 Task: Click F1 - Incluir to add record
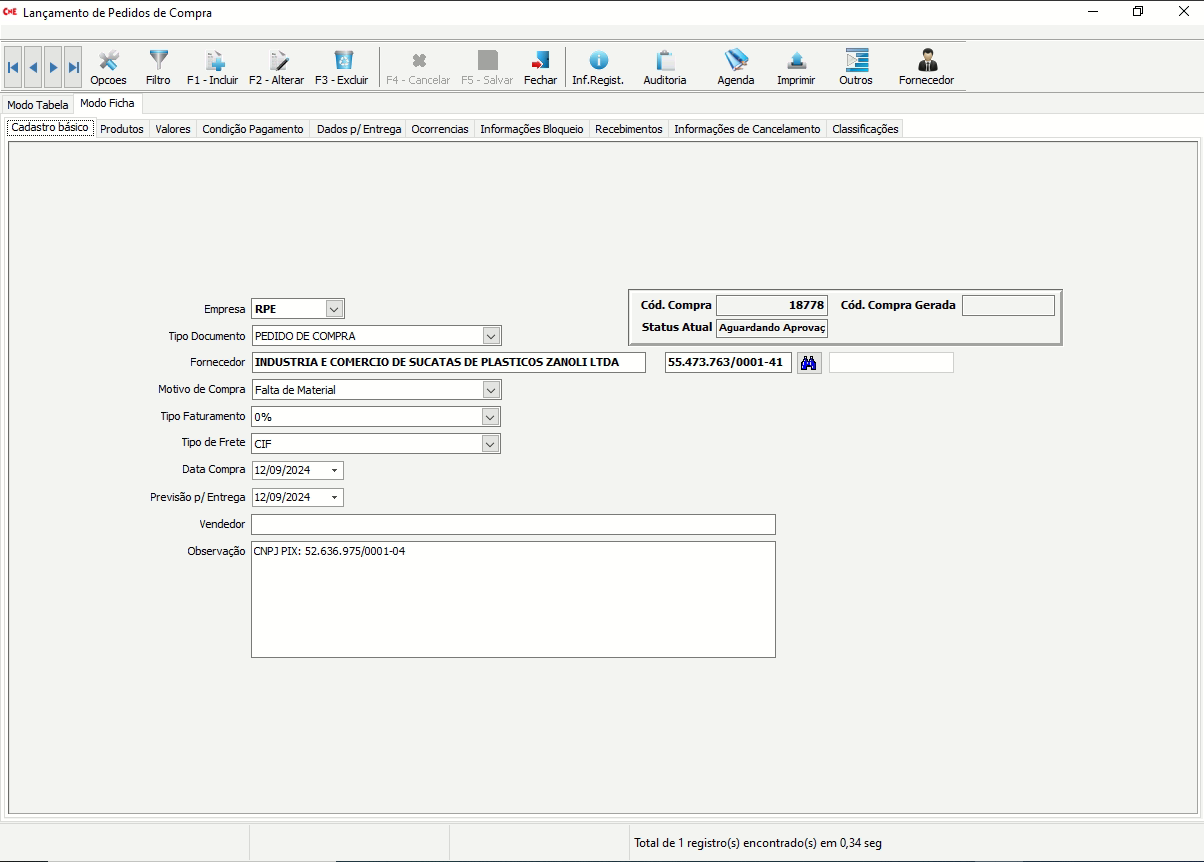click(212, 67)
